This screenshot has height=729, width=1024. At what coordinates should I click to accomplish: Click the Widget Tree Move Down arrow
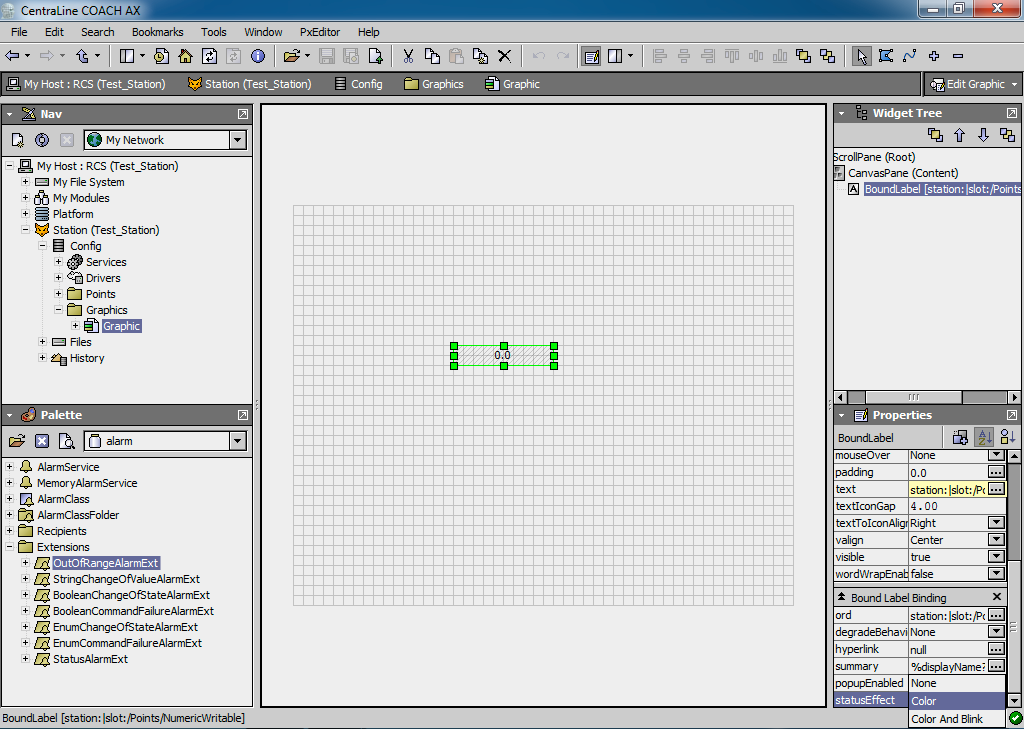(x=984, y=135)
